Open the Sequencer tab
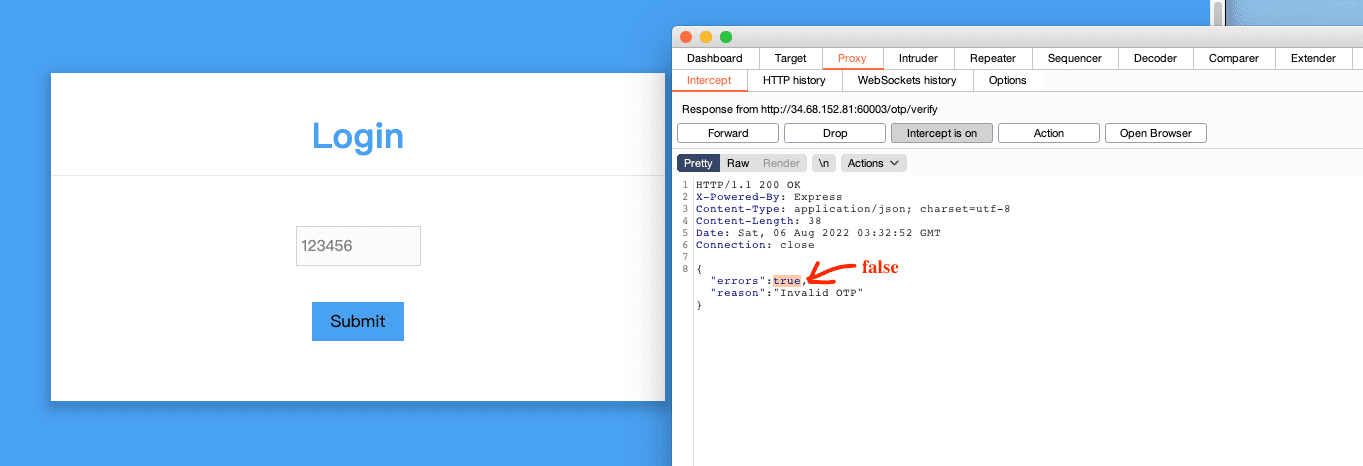 [1074, 58]
